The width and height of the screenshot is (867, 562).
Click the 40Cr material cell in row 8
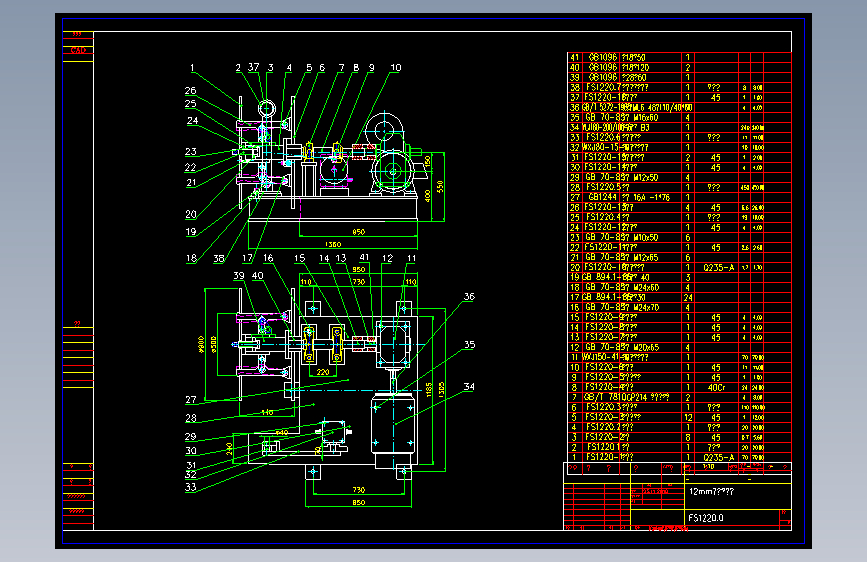coord(716,388)
